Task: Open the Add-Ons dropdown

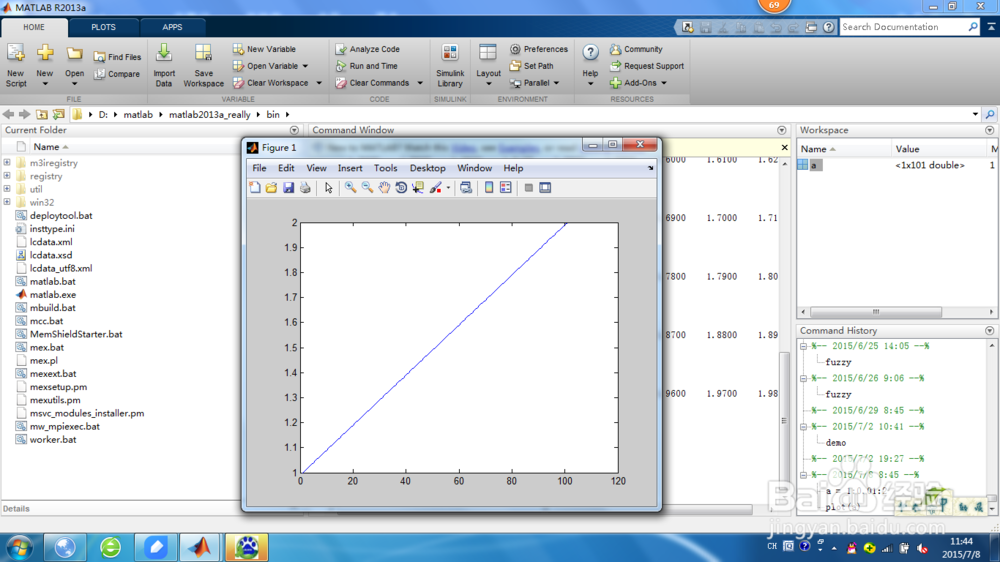Action: point(638,83)
